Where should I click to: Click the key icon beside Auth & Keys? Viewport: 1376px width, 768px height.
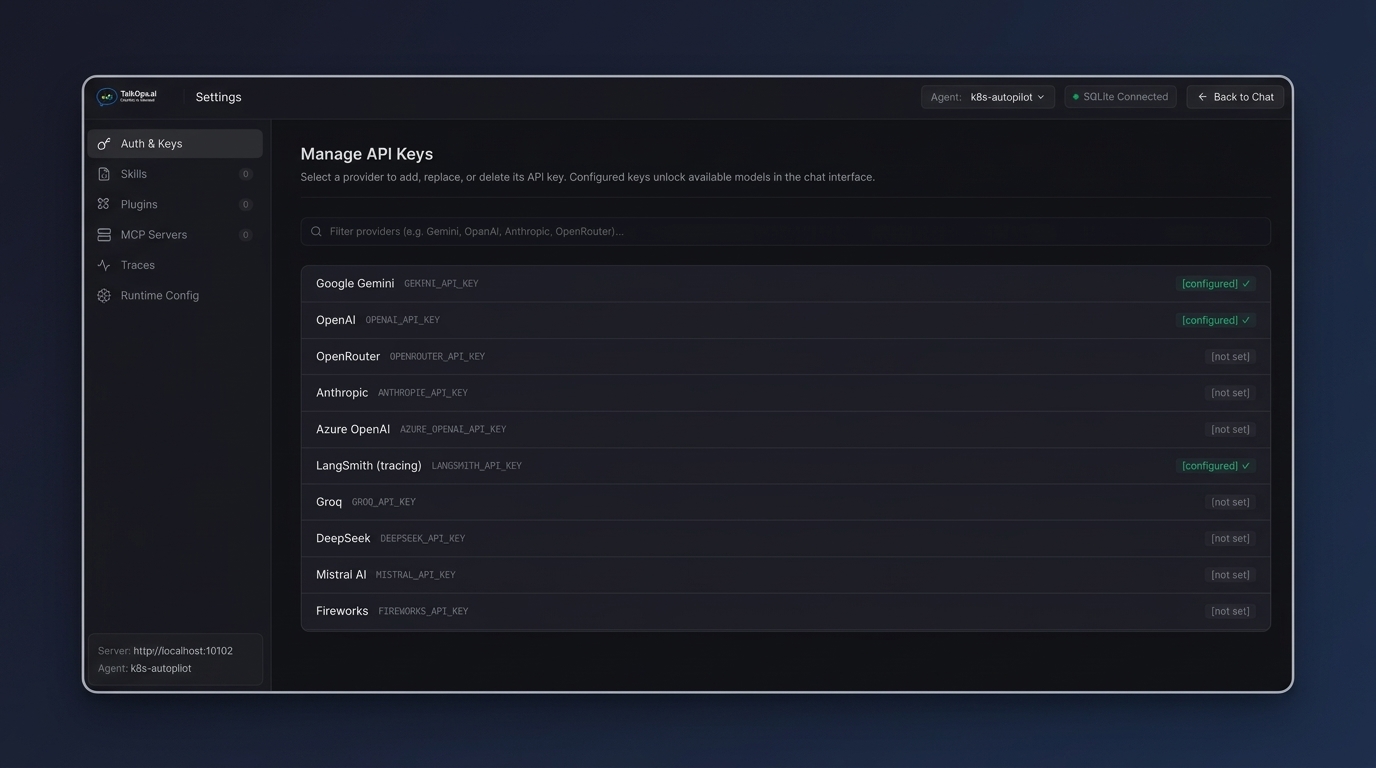coord(104,144)
